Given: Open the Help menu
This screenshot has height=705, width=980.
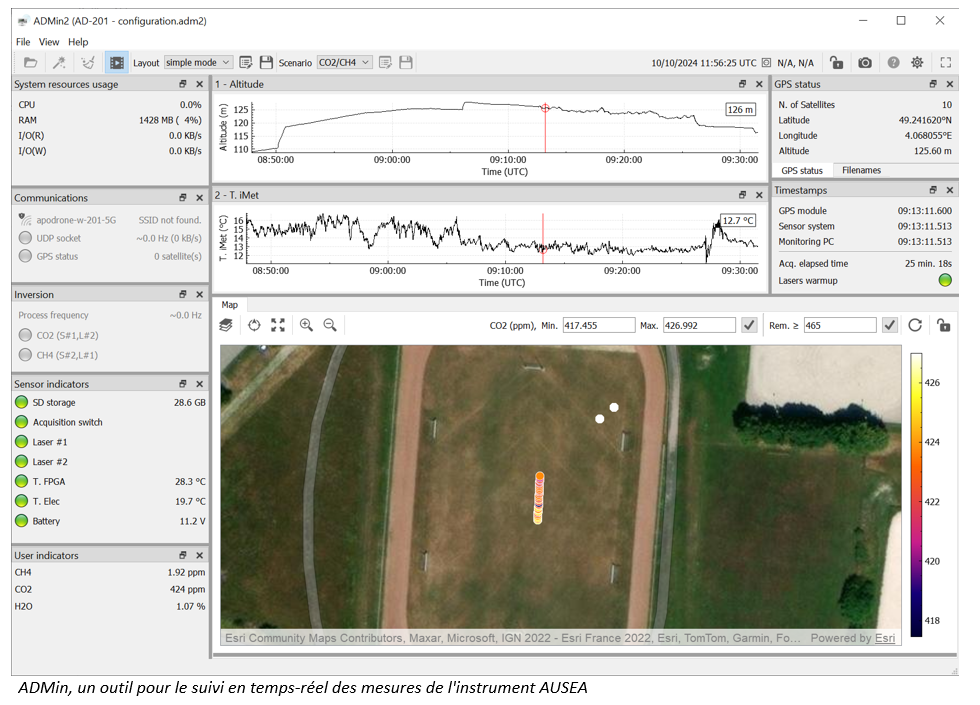Looking at the screenshot, I should [78, 42].
